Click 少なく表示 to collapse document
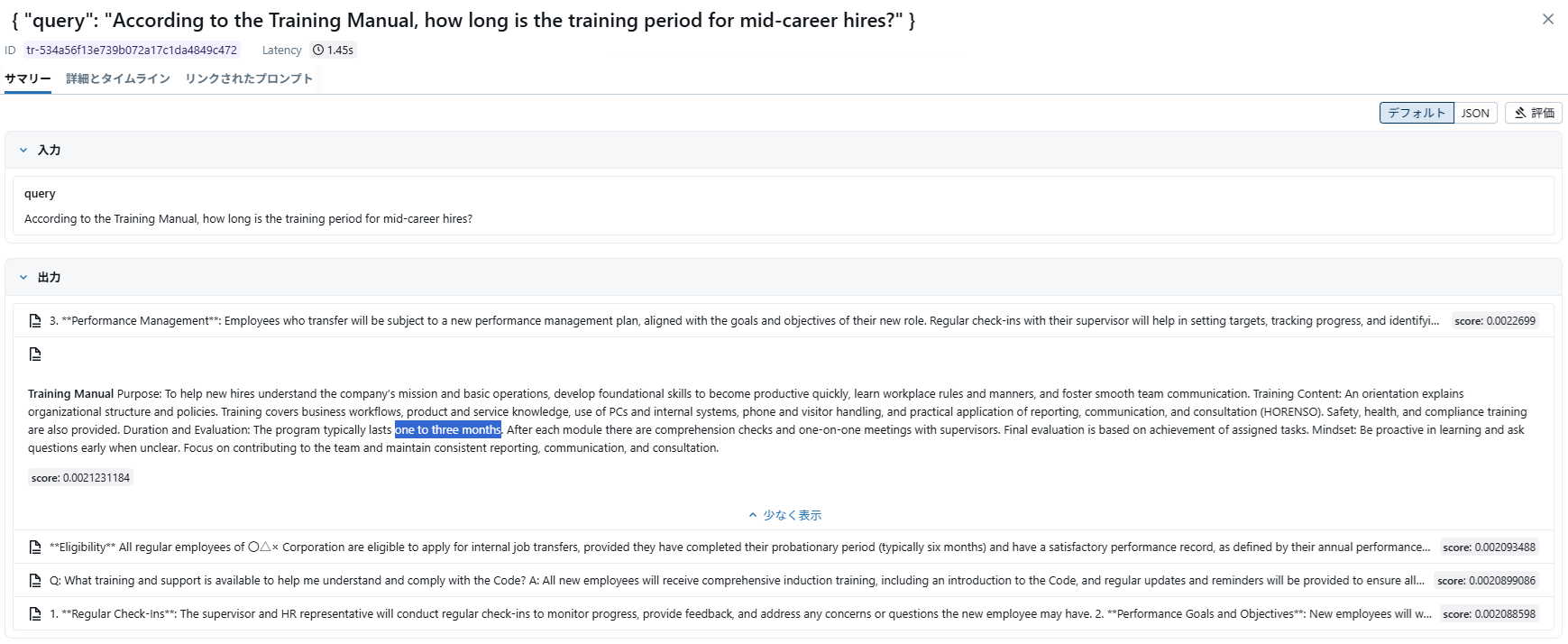Image resolution: width=1568 pixels, height=644 pixels. [784, 515]
